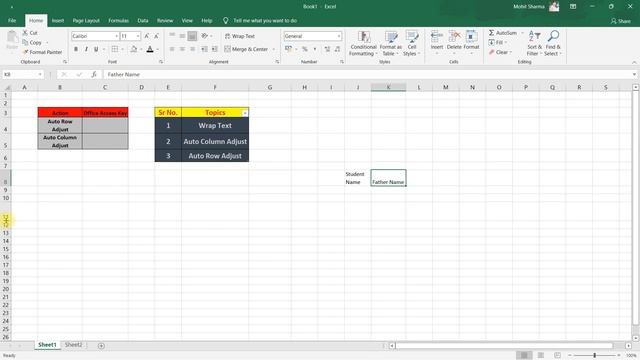Click Tell me what you want to do
The image size is (640, 360).
[265, 20]
